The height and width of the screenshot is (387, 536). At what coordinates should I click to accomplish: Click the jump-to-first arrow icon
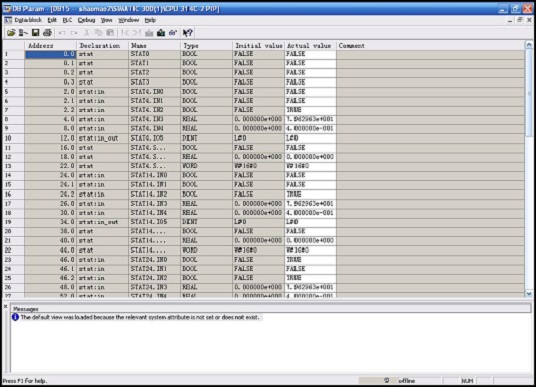[125, 33]
